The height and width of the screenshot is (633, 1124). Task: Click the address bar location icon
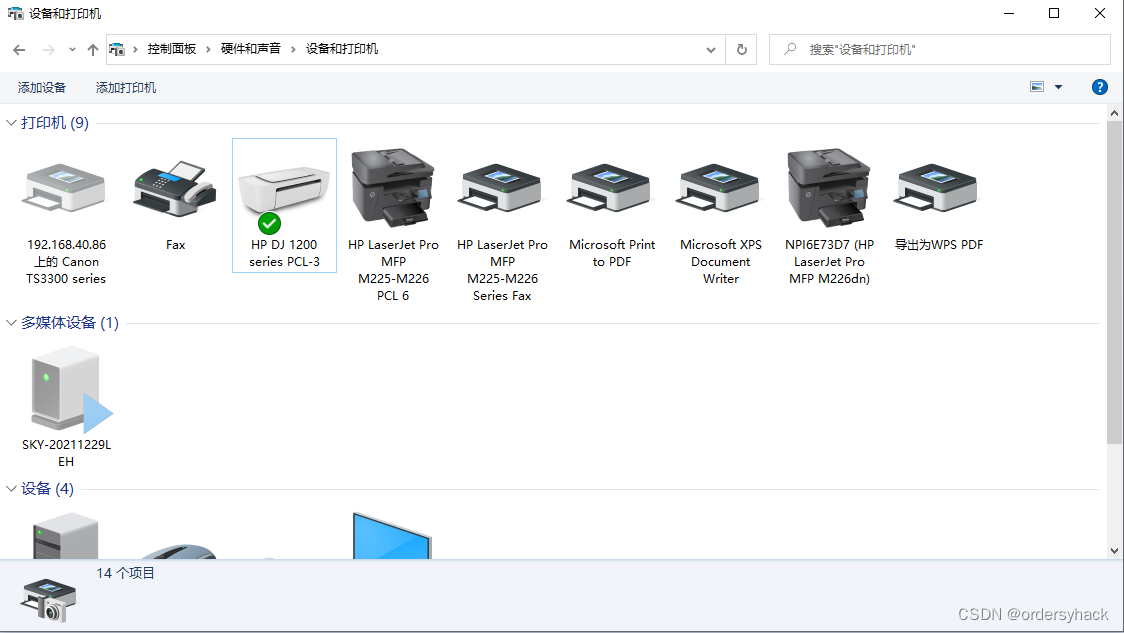[117, 49]
